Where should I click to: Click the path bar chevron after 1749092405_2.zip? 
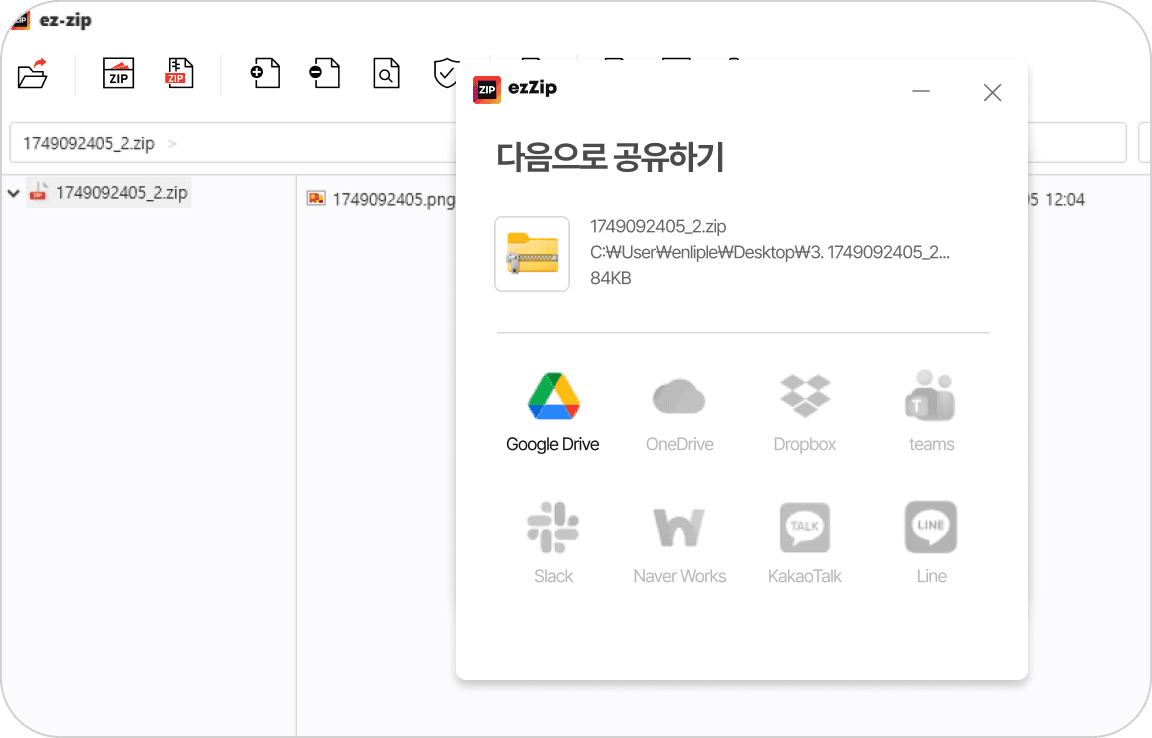pyautogui.click(x=172, y=143)
